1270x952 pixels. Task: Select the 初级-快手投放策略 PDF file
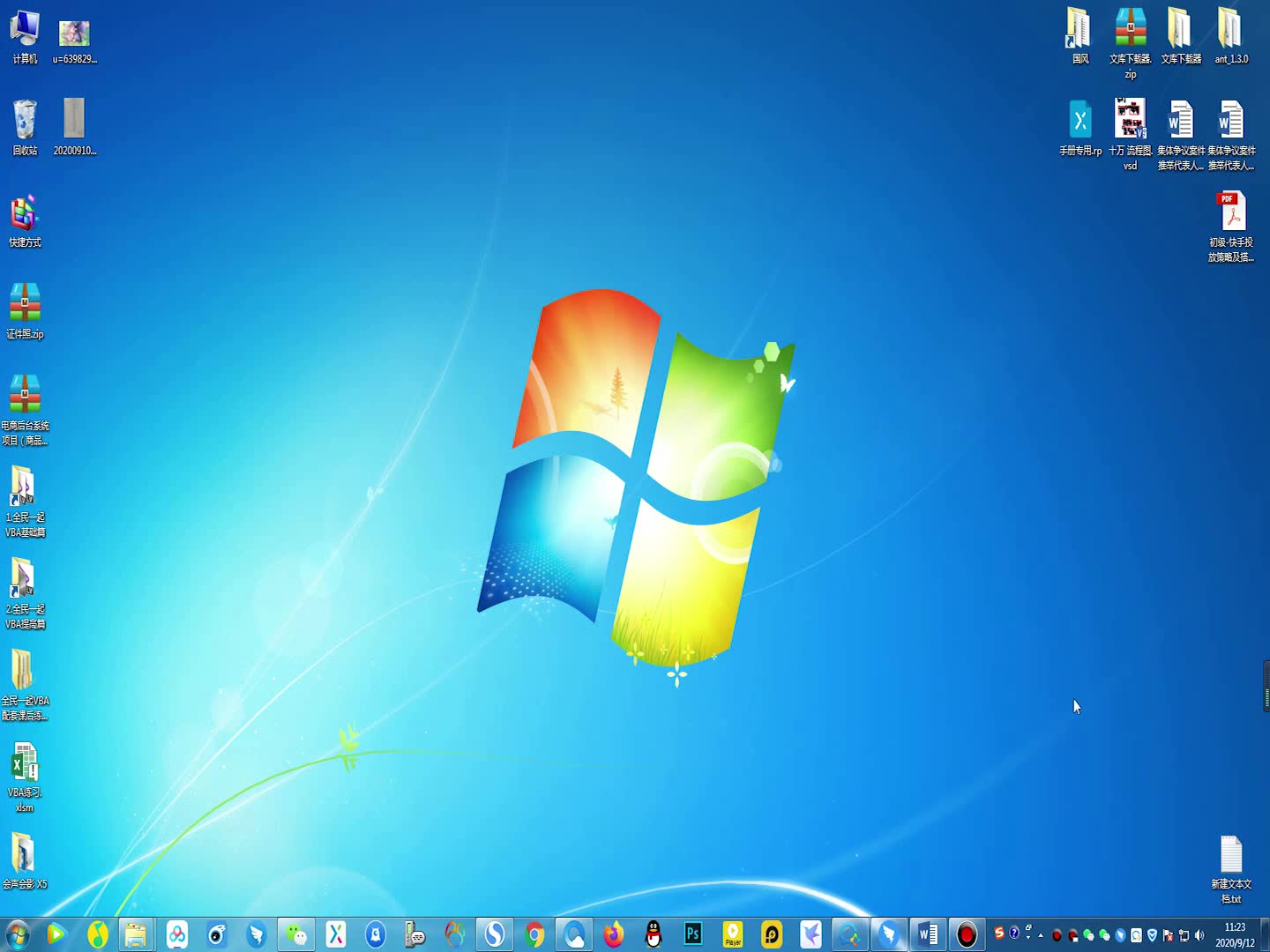(1231, 227)
